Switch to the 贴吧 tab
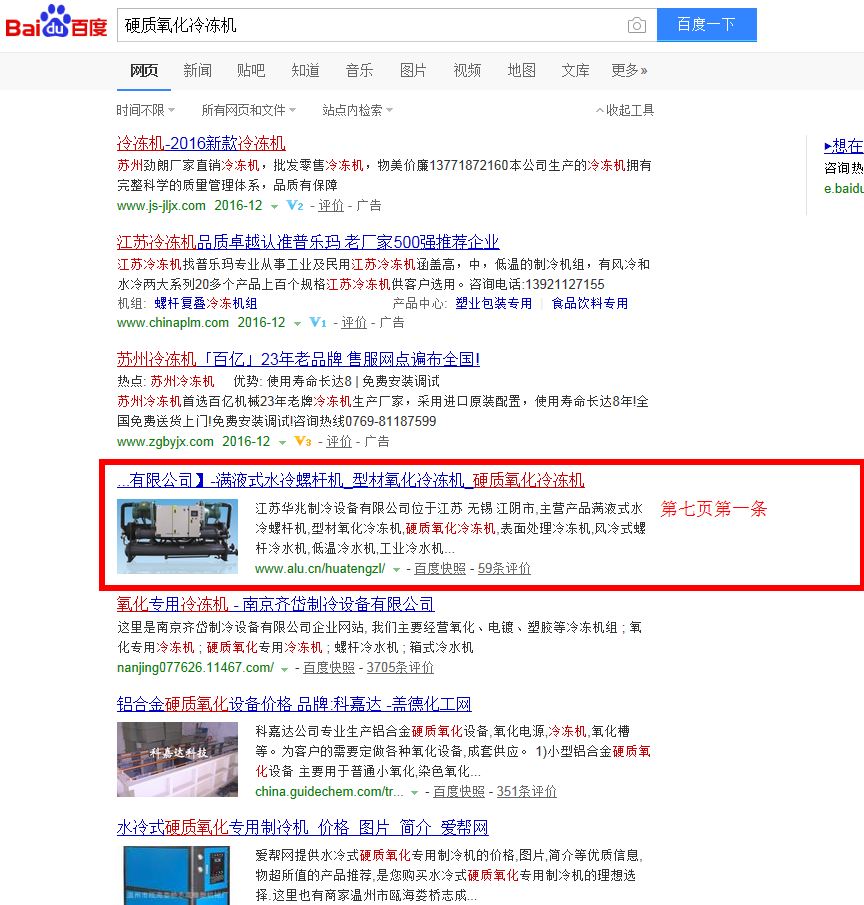 tap(251, 70)
